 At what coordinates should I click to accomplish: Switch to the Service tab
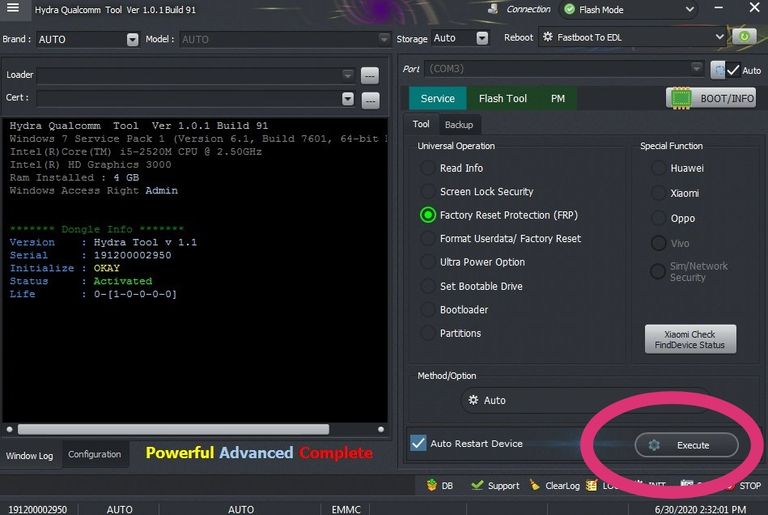[x=437, y=98]
